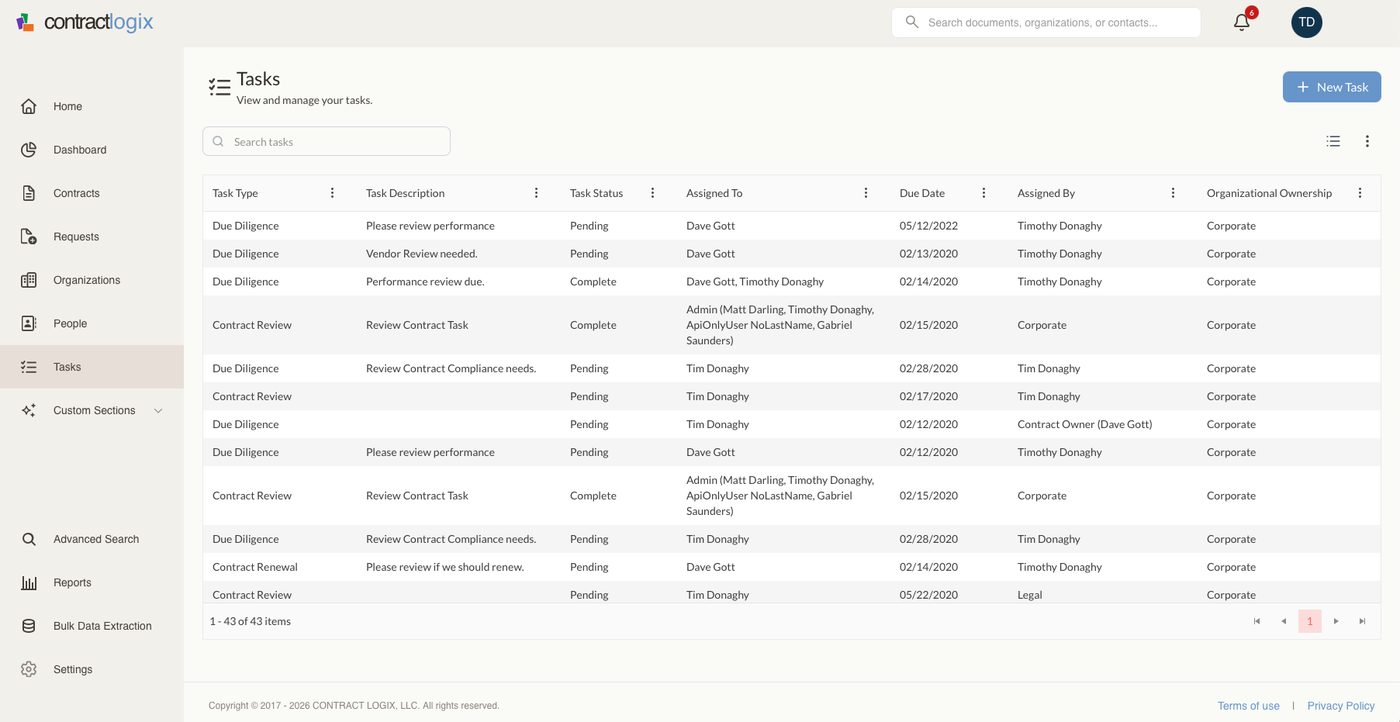The width and height of the screenshot is (1400, 722).
Task: Click the 'Performance review due.' description cell
Action: [x=425, y=282]
